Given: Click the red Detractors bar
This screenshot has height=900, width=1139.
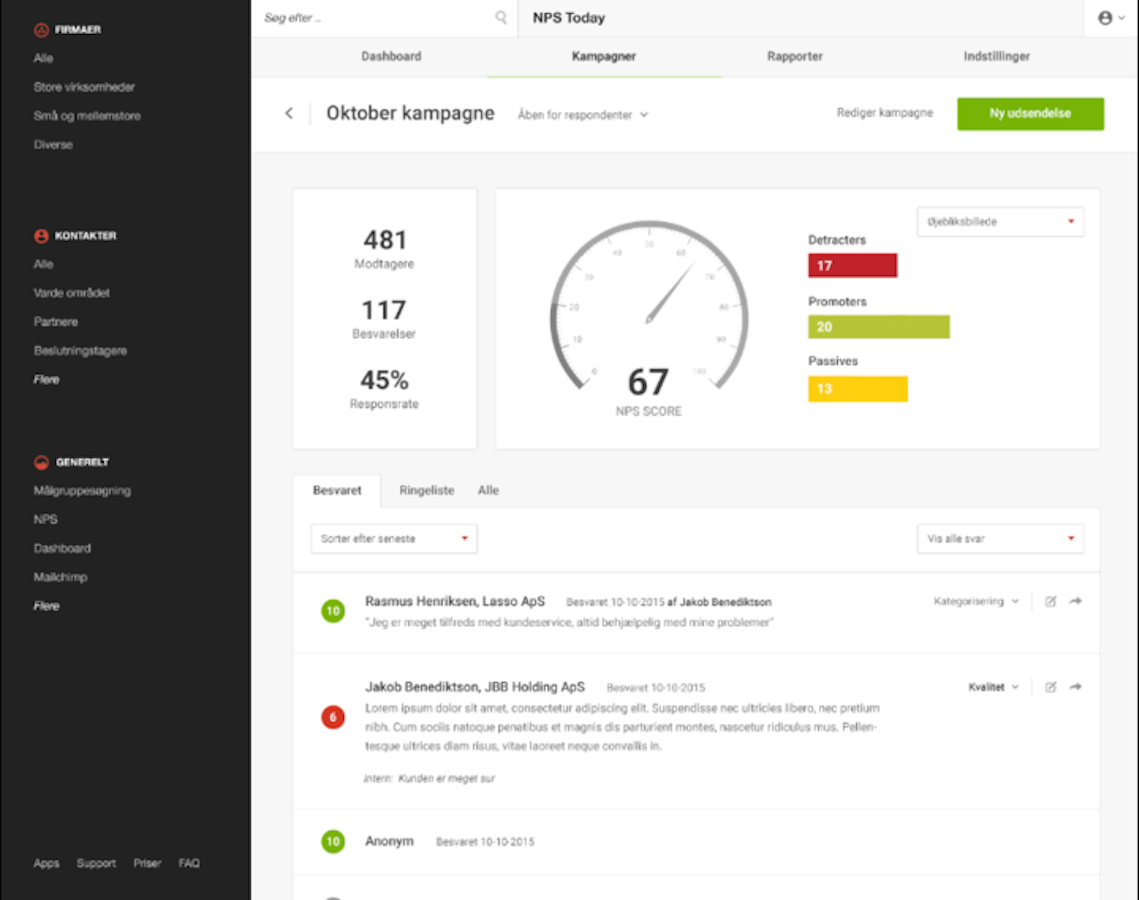Looking at the screenshot, I should pos(852,266).
